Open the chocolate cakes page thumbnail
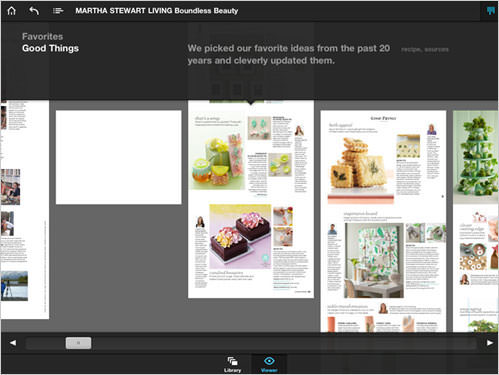Viewport: 499px width, 375px height. point(251,199)
